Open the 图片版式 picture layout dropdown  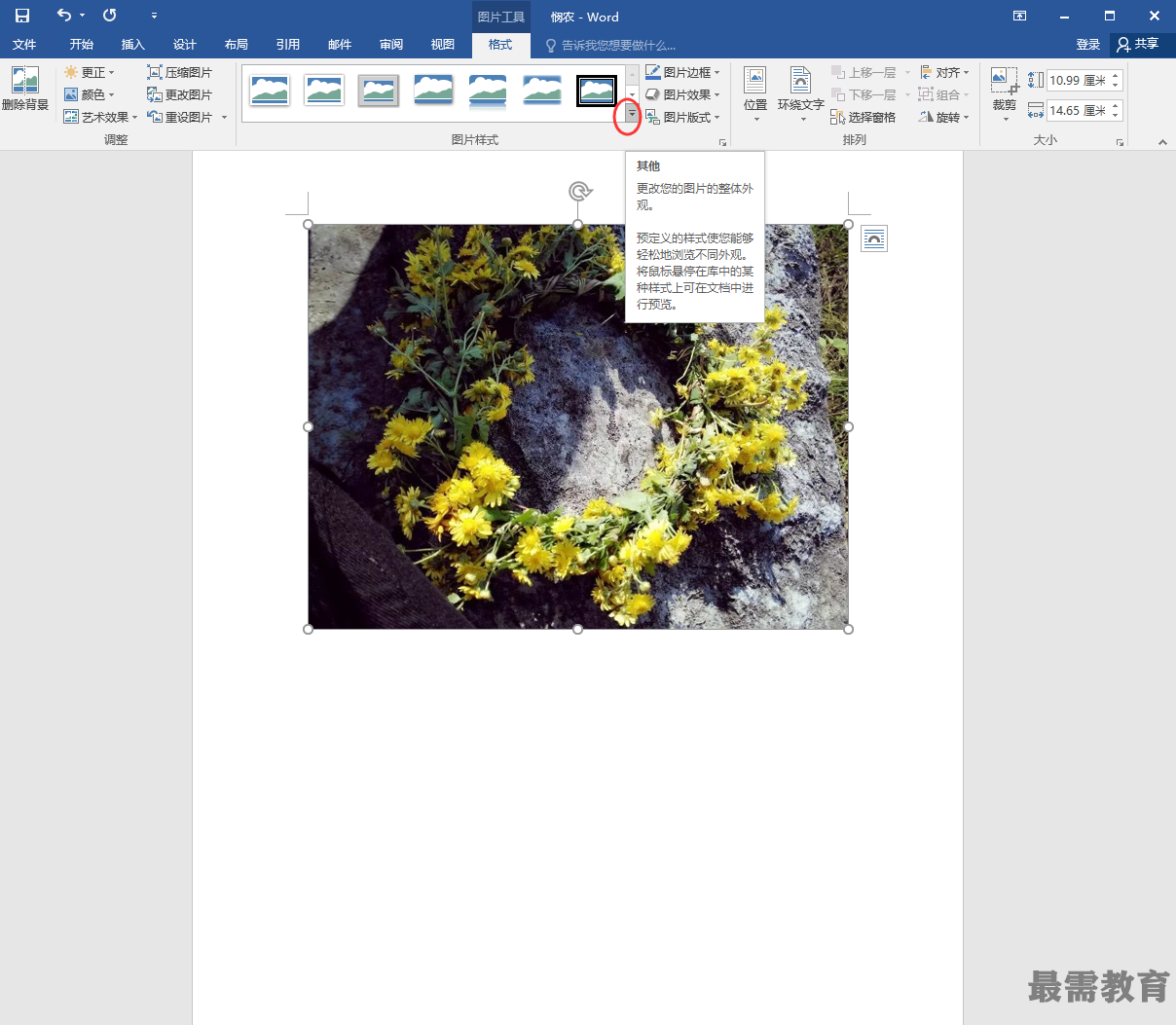coord(683,117)
